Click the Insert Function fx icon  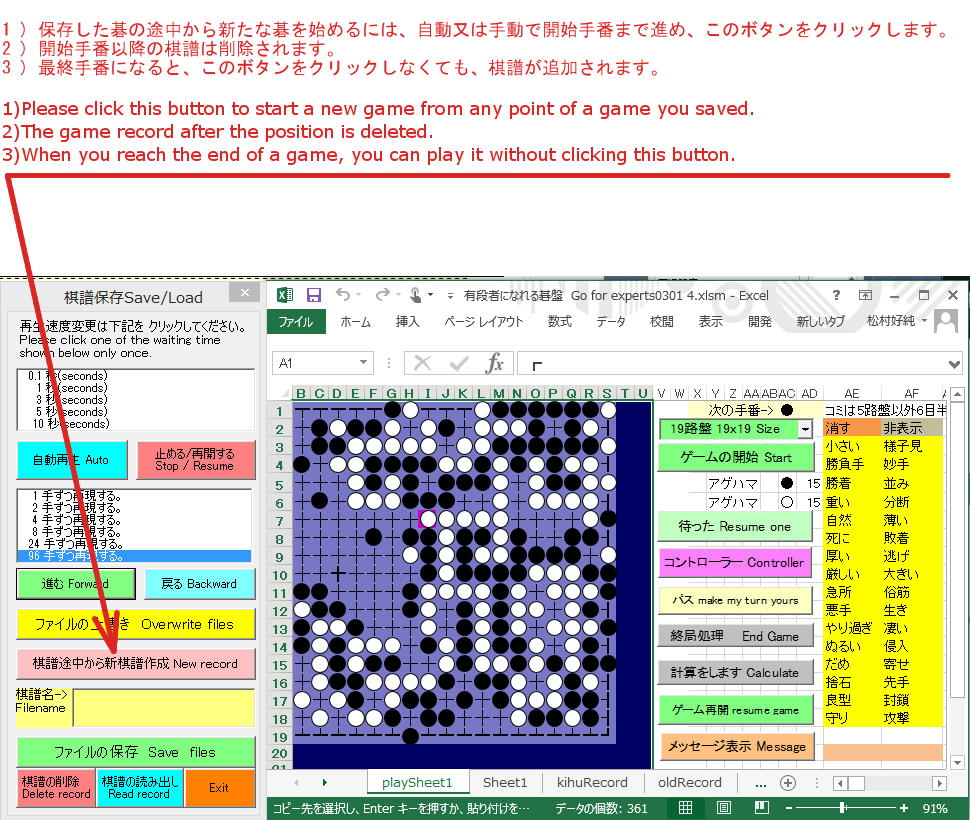[x=495, y=363]
